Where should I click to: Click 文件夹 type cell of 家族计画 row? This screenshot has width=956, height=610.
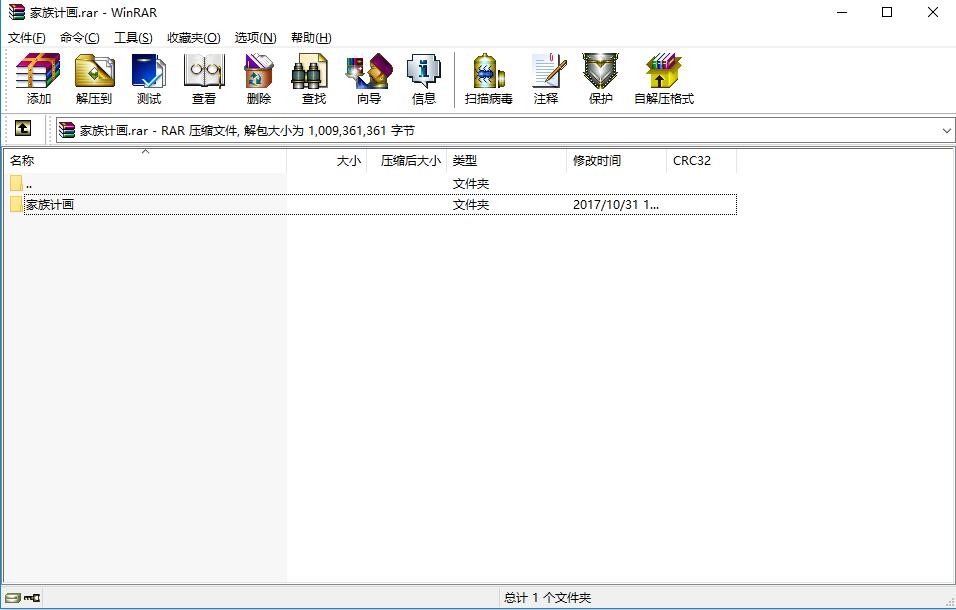[471, 205]
